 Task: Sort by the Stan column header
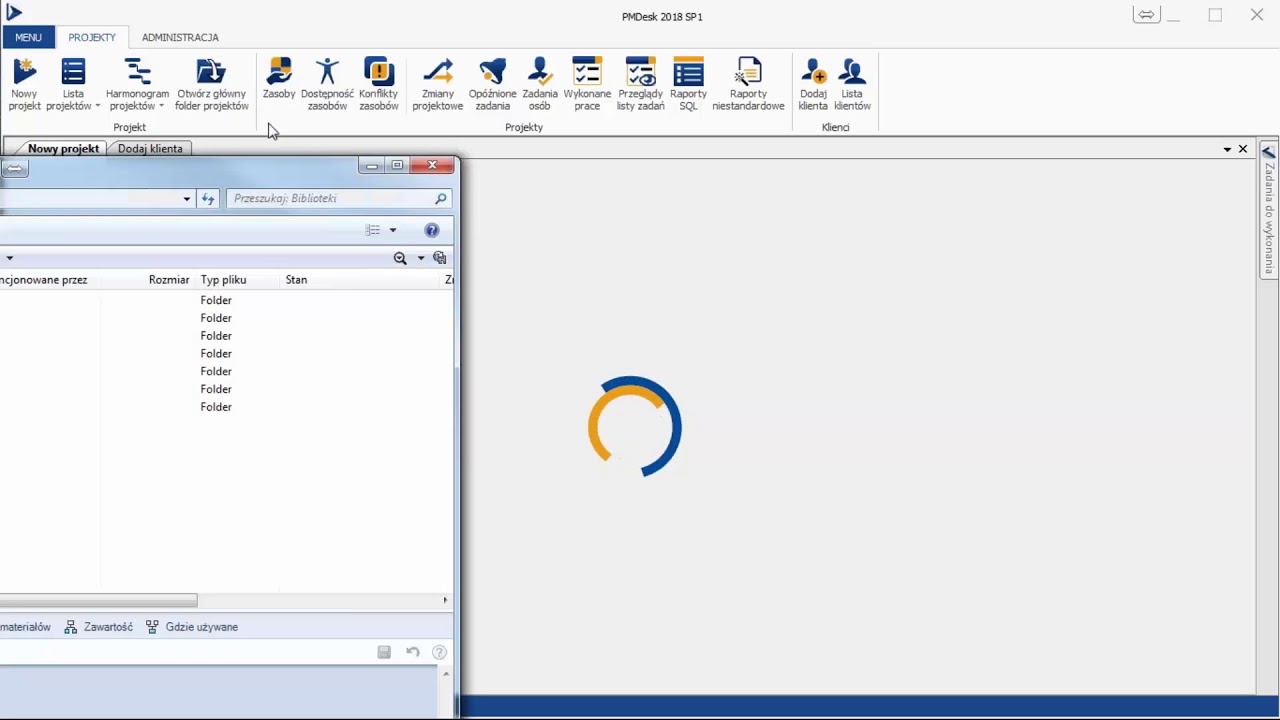tap(296, 280)
